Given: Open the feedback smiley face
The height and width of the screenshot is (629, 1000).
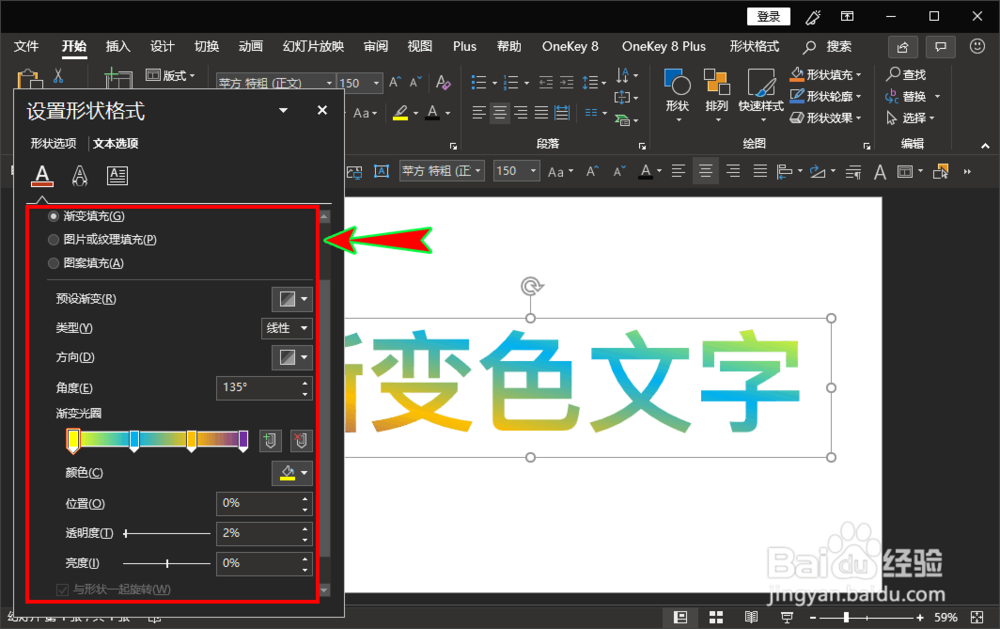Looking at the screenshot, I should click(977, 47).
